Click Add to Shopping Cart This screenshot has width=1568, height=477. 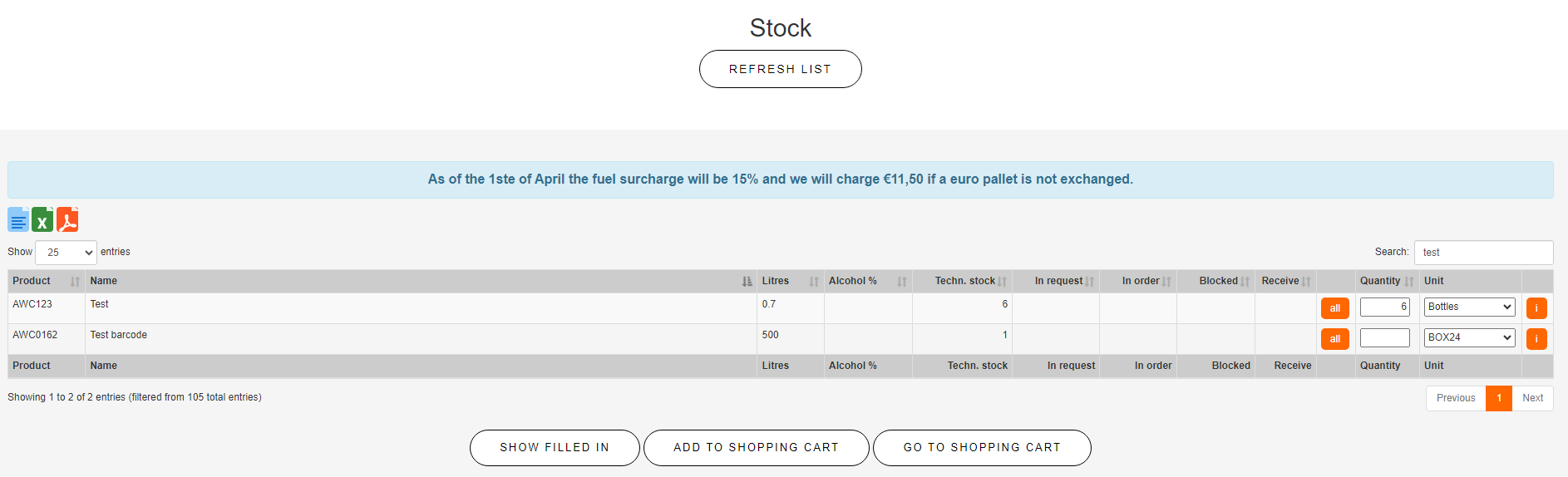pyautogui.click(x=756, y=448)
